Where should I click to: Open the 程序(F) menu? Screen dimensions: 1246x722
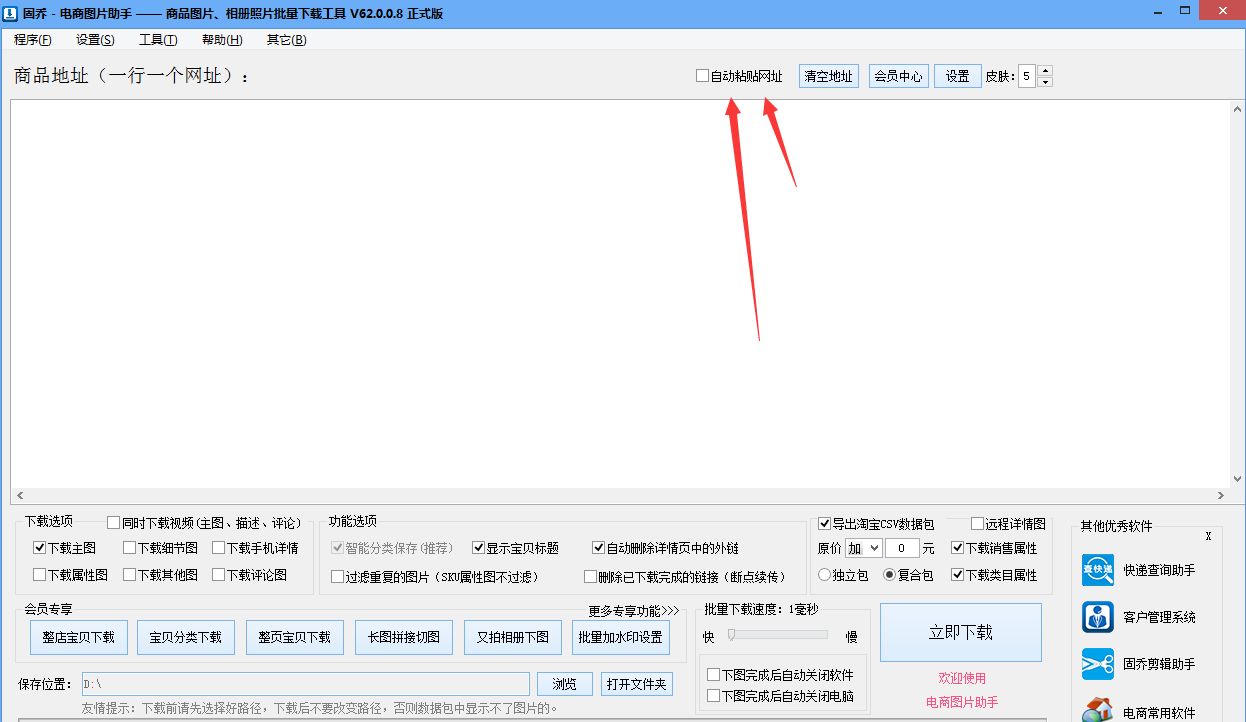(x=31, y=40)
